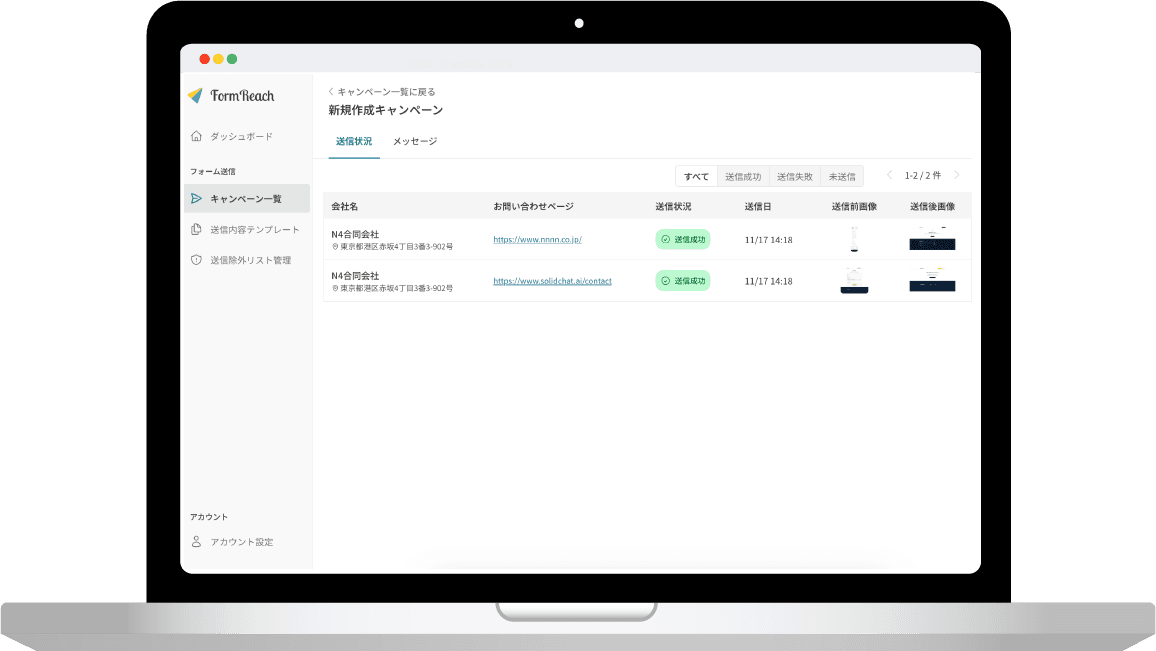Open the https://www.nnnn.co.jp/ link

pos(537,240)
